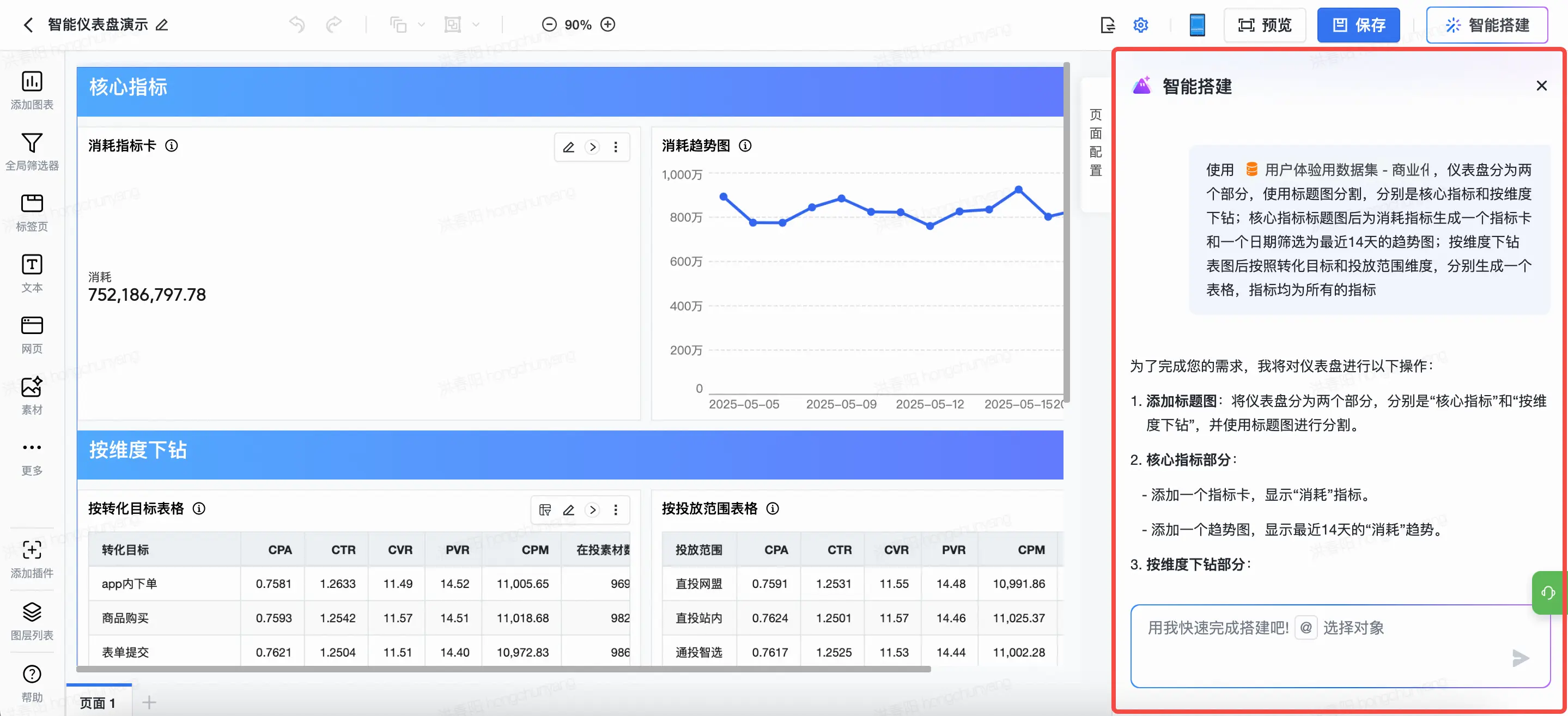Add a new page with plus tab
This screenshot has width=1568, height=716.
[x=149, y=702]
